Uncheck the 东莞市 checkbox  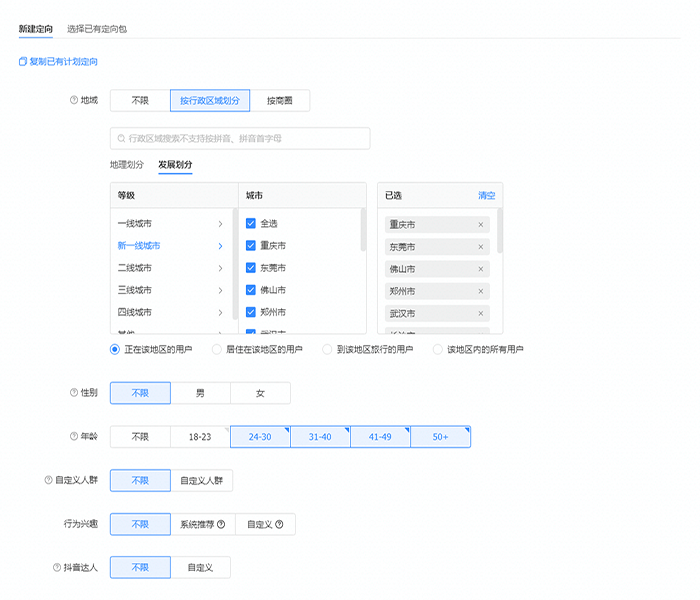pos(251,268)
